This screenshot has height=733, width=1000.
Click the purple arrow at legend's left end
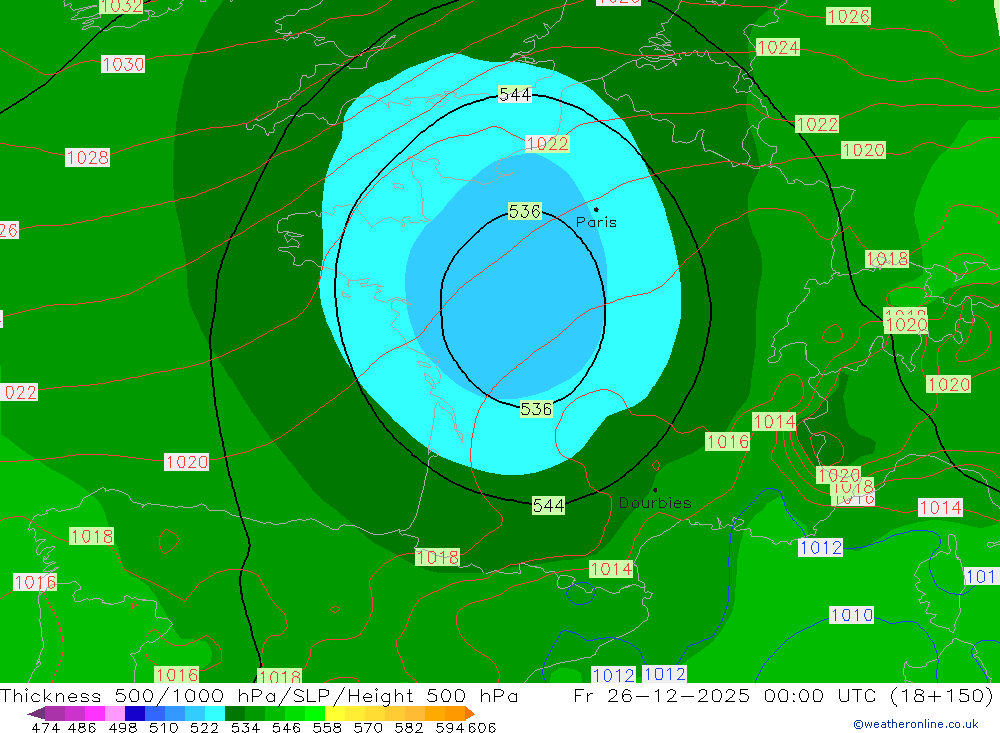click(x=36, y=713)
